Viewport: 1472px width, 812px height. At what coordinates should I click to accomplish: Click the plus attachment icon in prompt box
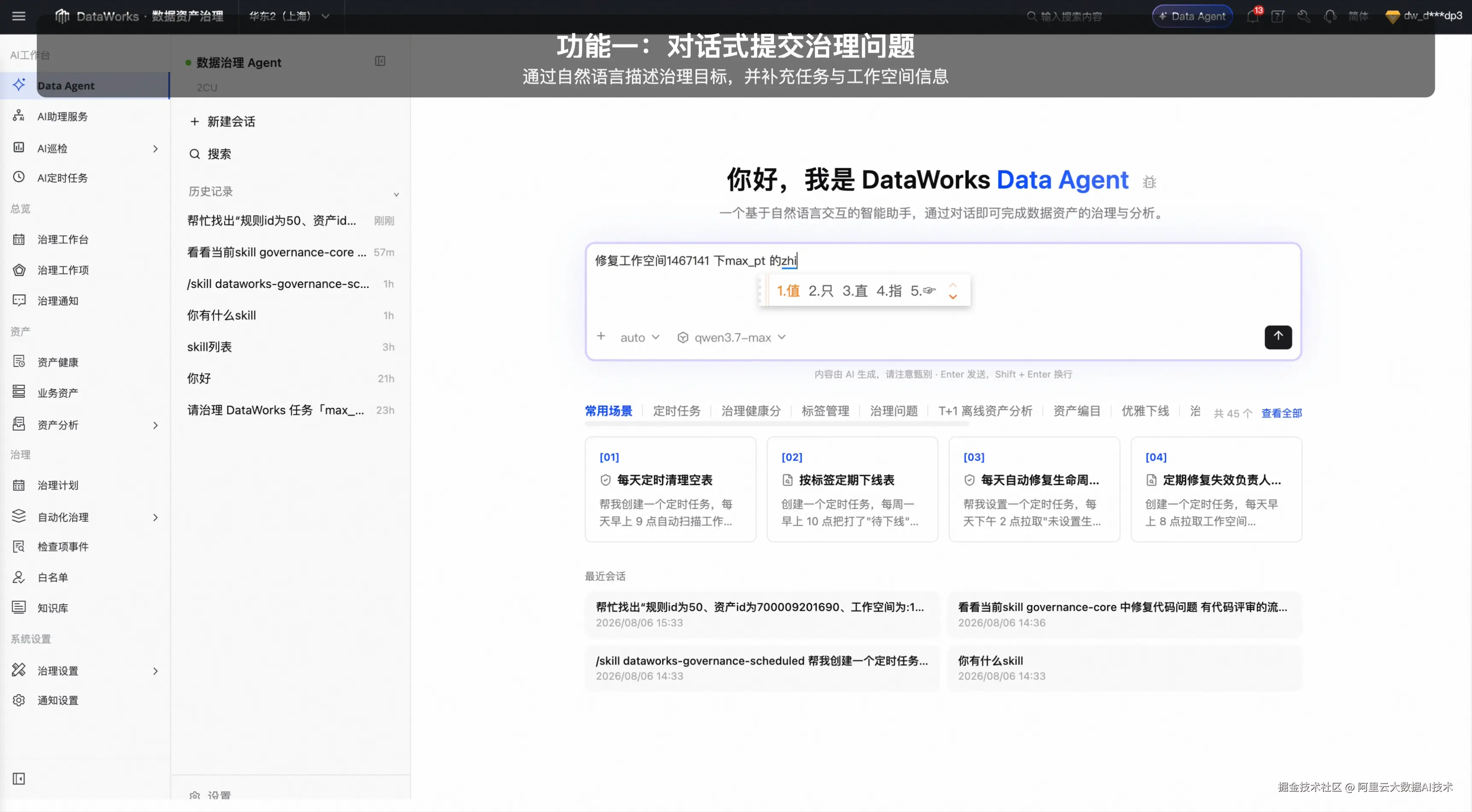coord(601,336)
